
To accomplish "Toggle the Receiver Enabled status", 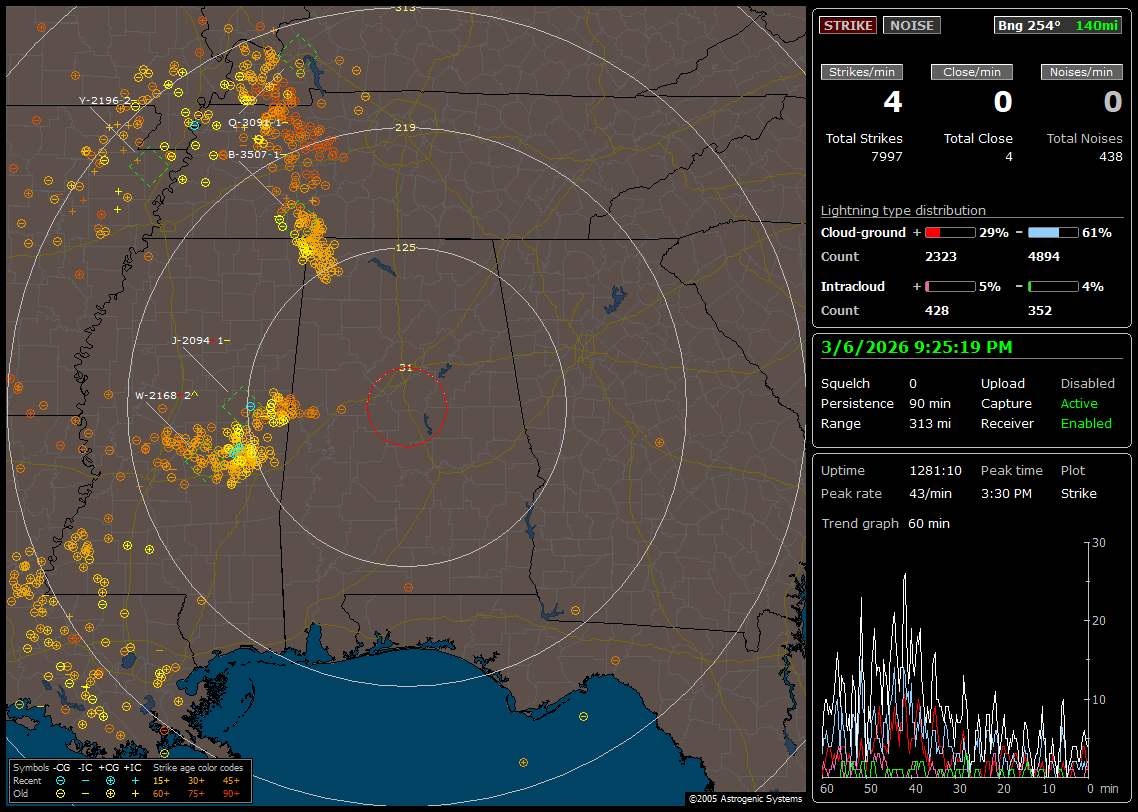I will coord(1085,423).
